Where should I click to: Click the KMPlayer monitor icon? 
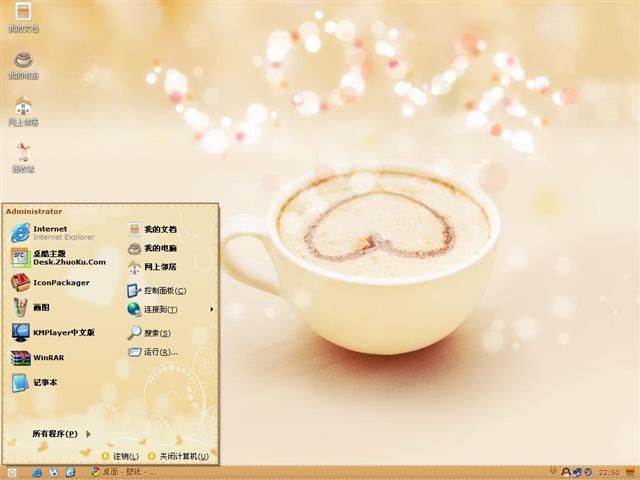(20, 332)
